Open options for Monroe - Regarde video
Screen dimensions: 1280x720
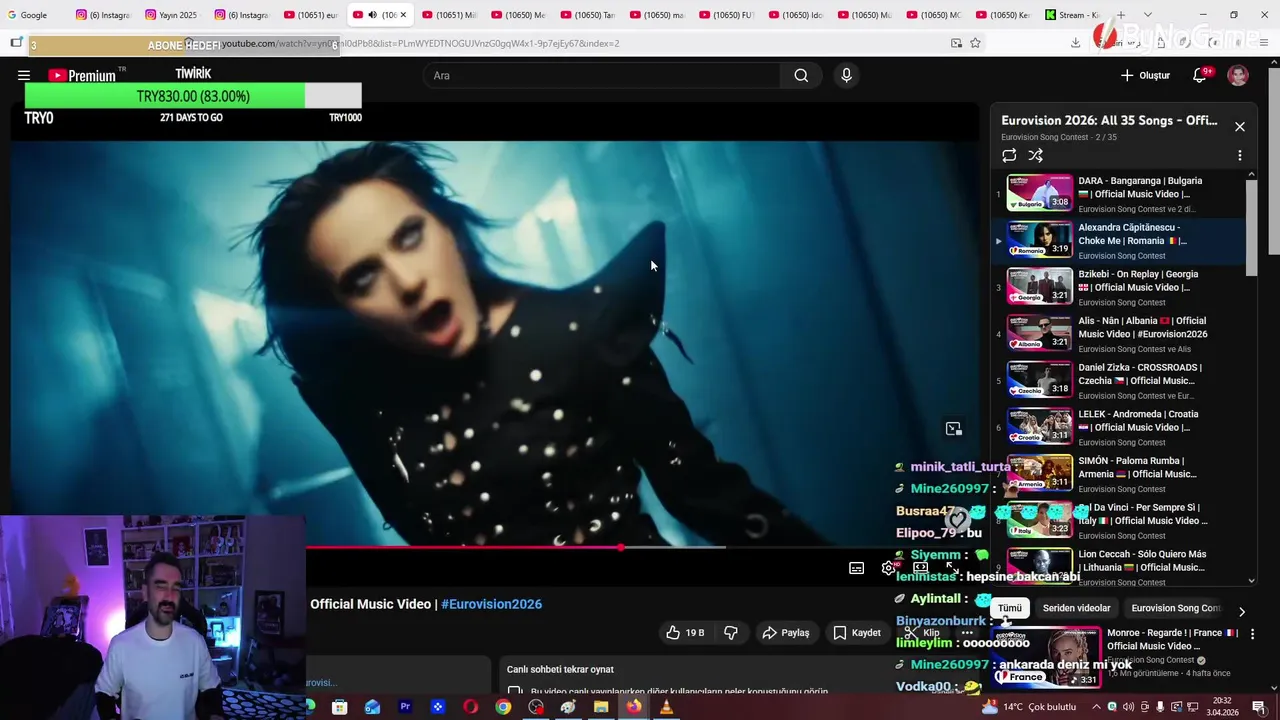(1252, 634)
